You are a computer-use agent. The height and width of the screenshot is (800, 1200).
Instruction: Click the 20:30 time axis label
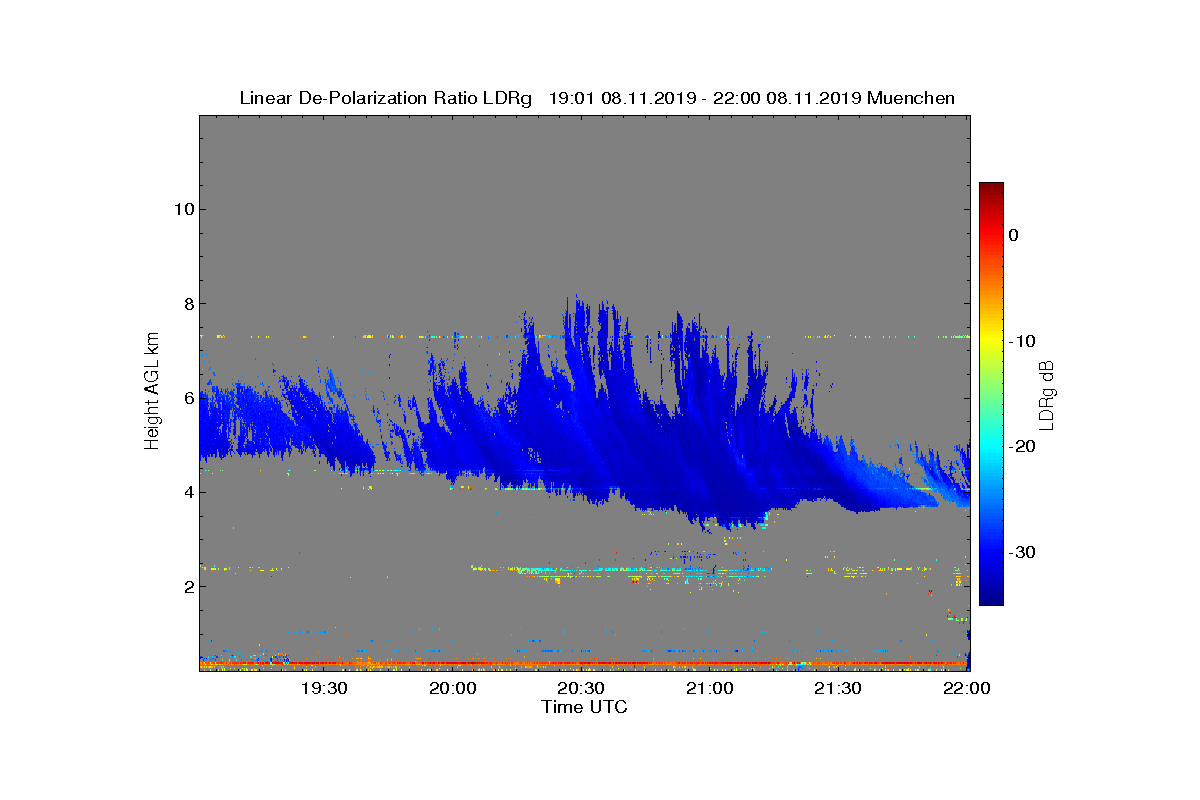coord(581,688)
